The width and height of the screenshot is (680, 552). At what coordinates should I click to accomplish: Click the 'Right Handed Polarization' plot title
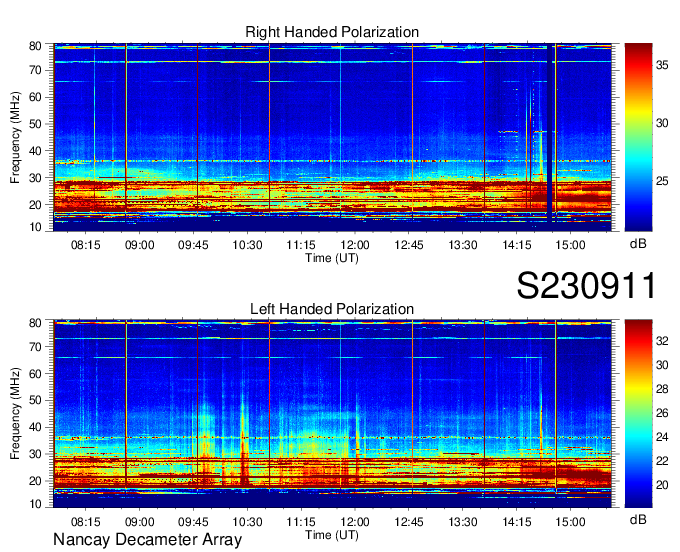click(332, 32)
